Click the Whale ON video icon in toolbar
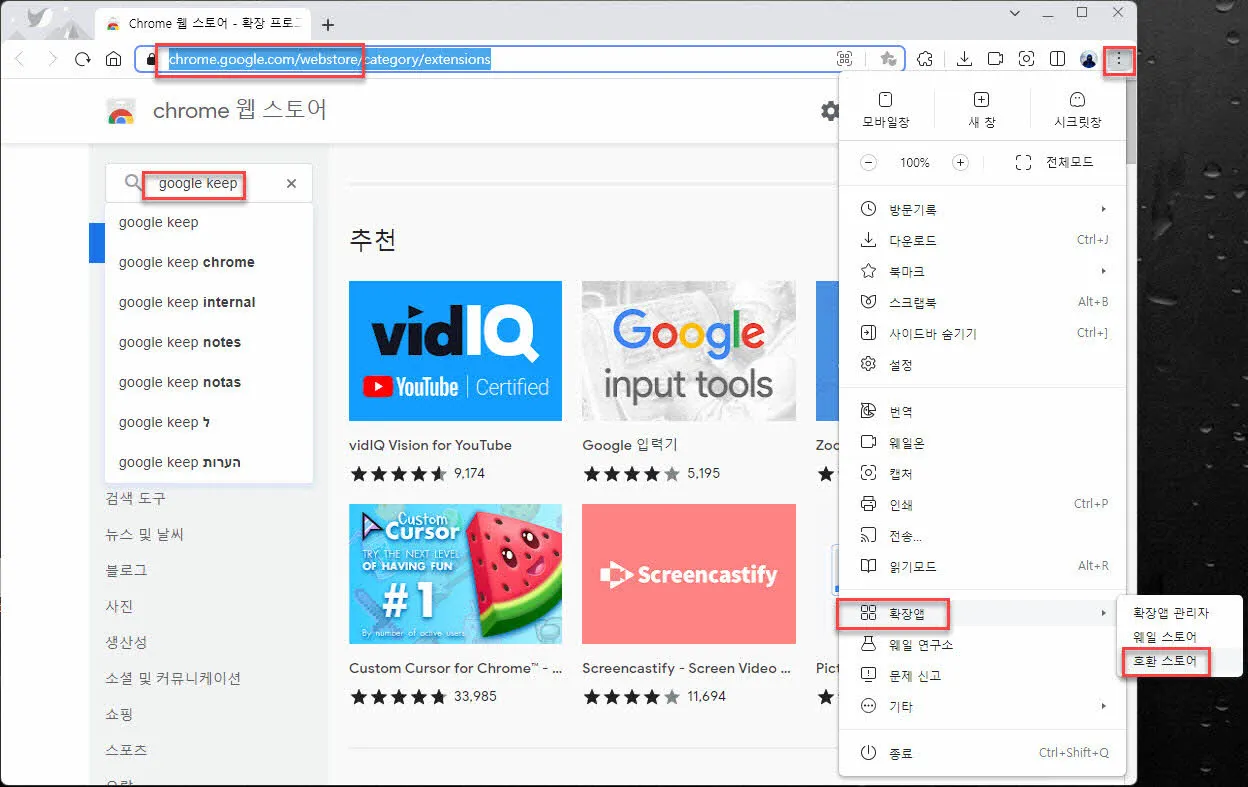This screenshot has height=787, width=1248. point(995,59)
